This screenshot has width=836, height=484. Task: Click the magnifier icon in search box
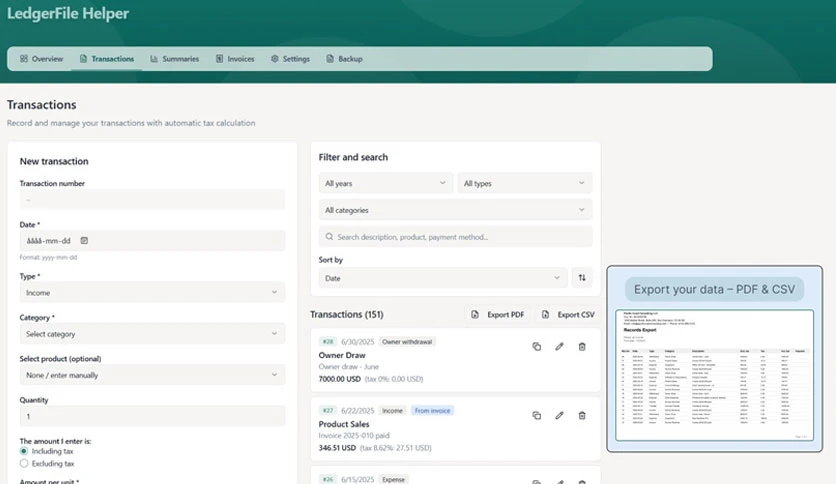tap(329, 237)
